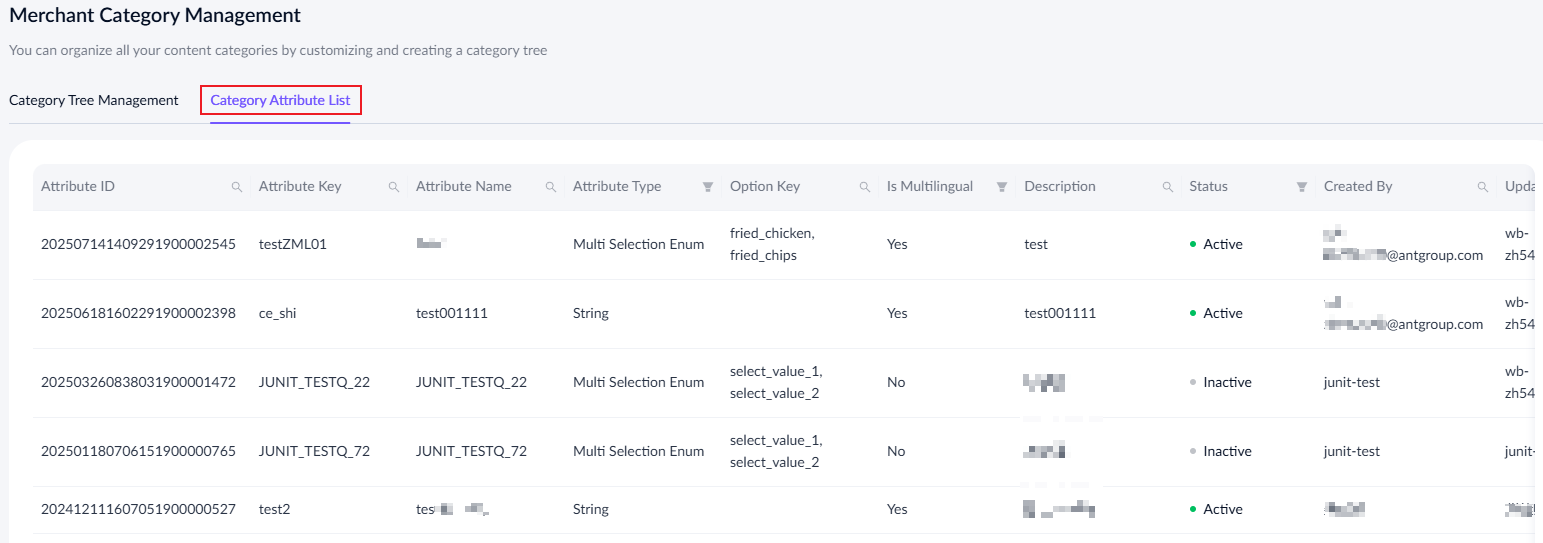Select the Category Attribute List tab
Image resolution: width=1543 pixels, height=543 pixels.
280,100
